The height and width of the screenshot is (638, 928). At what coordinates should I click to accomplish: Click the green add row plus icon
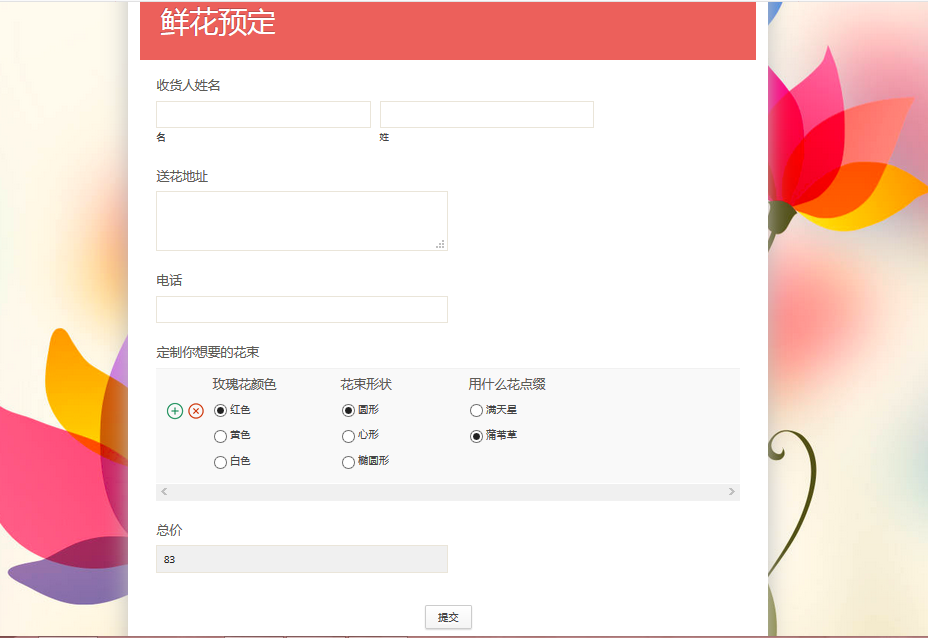[175, 411]
